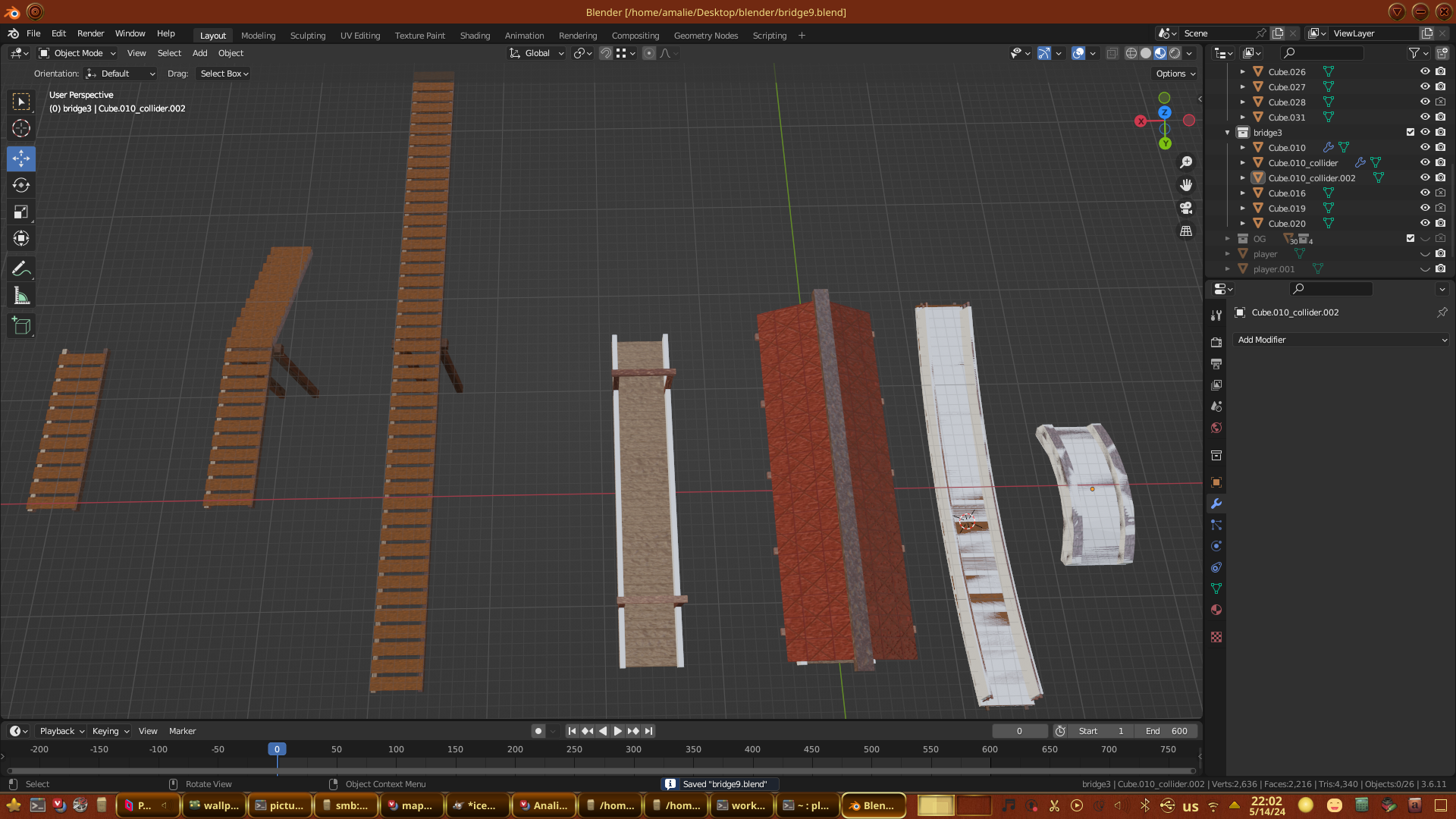Collapse the bridge3 collection tree
The image size is (1456, 819).
[x=1228, y=133]
